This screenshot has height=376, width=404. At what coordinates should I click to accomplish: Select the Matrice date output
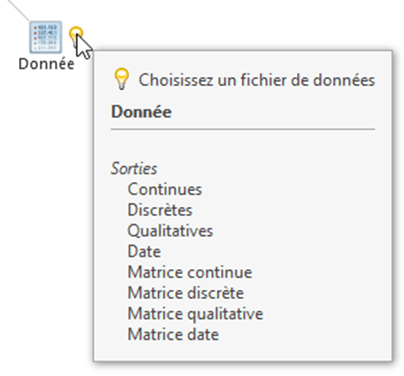(173, 334)
